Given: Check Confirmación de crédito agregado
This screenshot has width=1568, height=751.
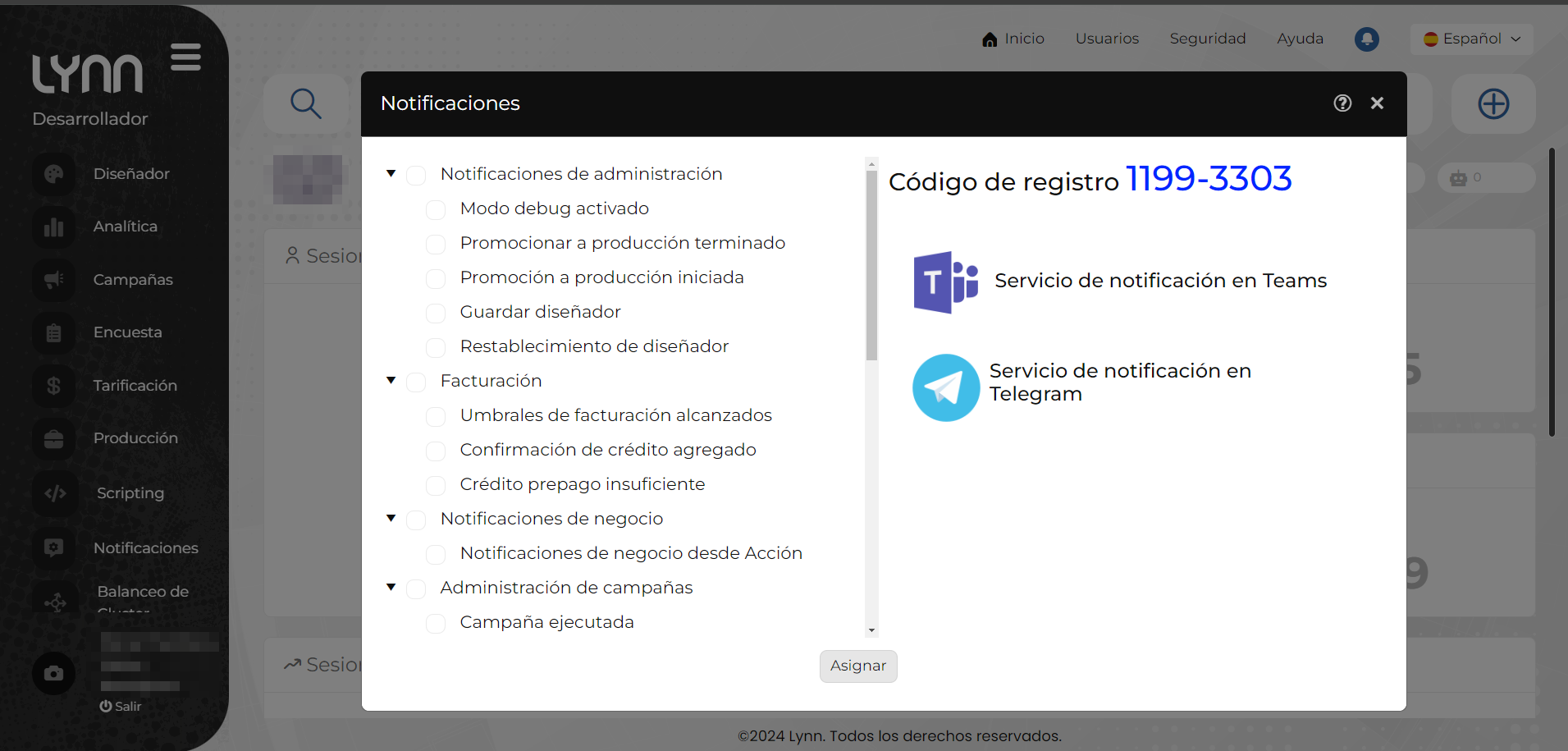Looking at the screenshot, I should pos(436,451).
